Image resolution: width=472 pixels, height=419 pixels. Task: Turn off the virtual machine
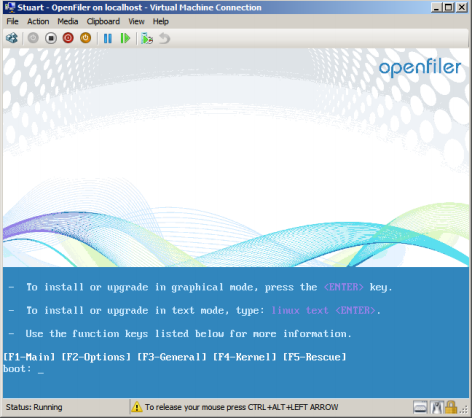pyautogui.click(x=51, y=38)
